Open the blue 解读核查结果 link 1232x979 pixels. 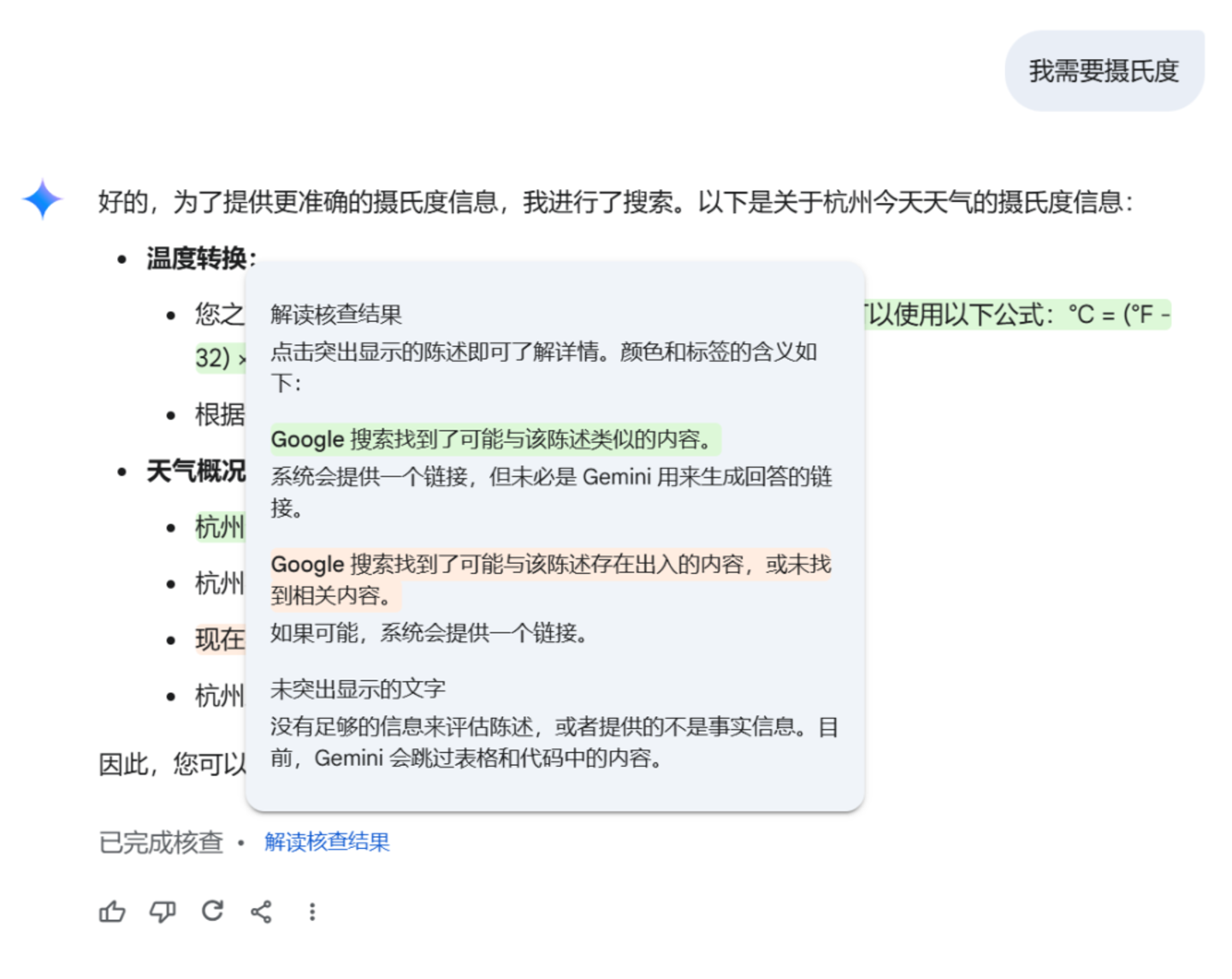pos(327,842)
